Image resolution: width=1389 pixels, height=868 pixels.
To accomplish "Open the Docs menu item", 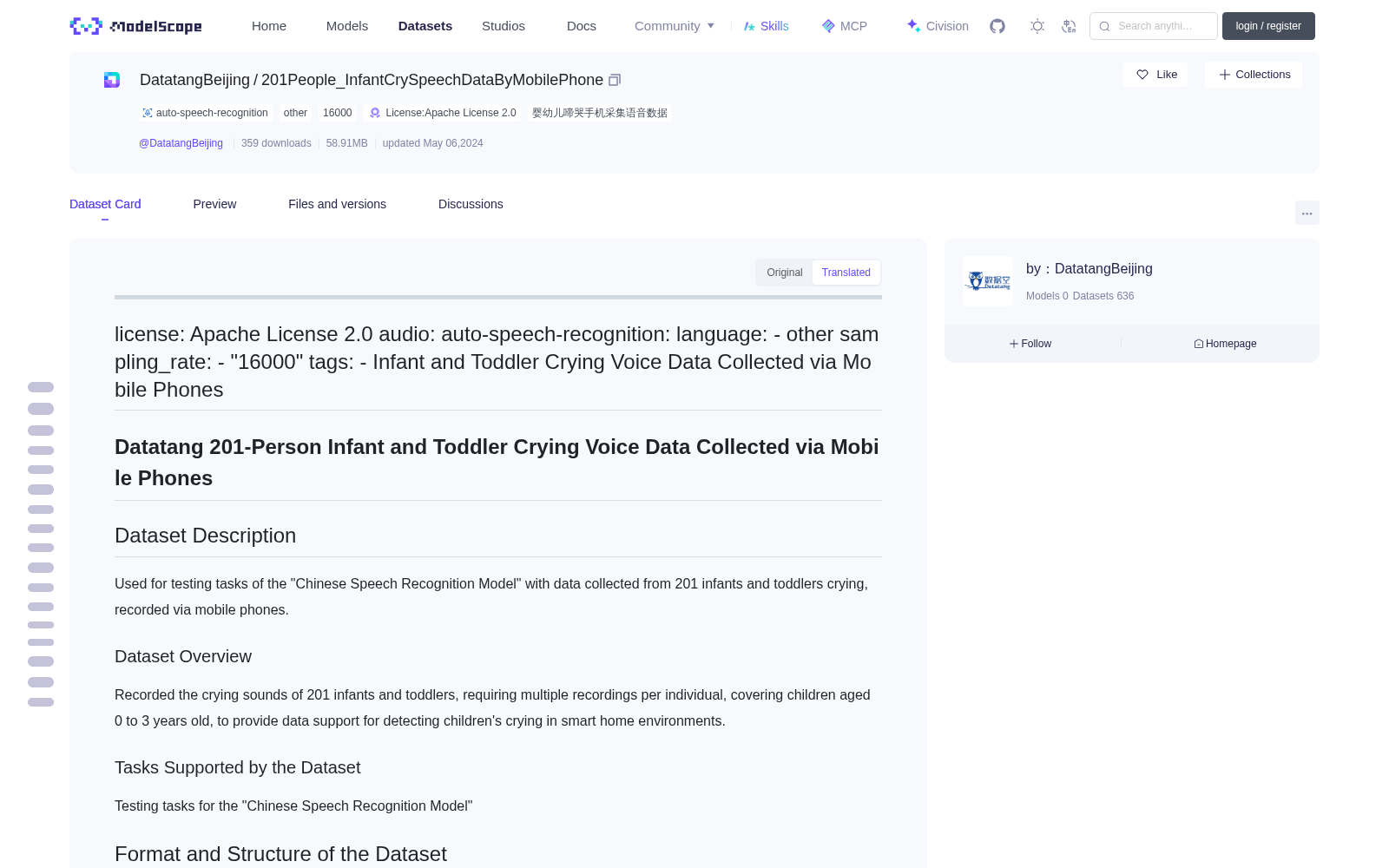I will pyautogui.click(x=582, y=26).
